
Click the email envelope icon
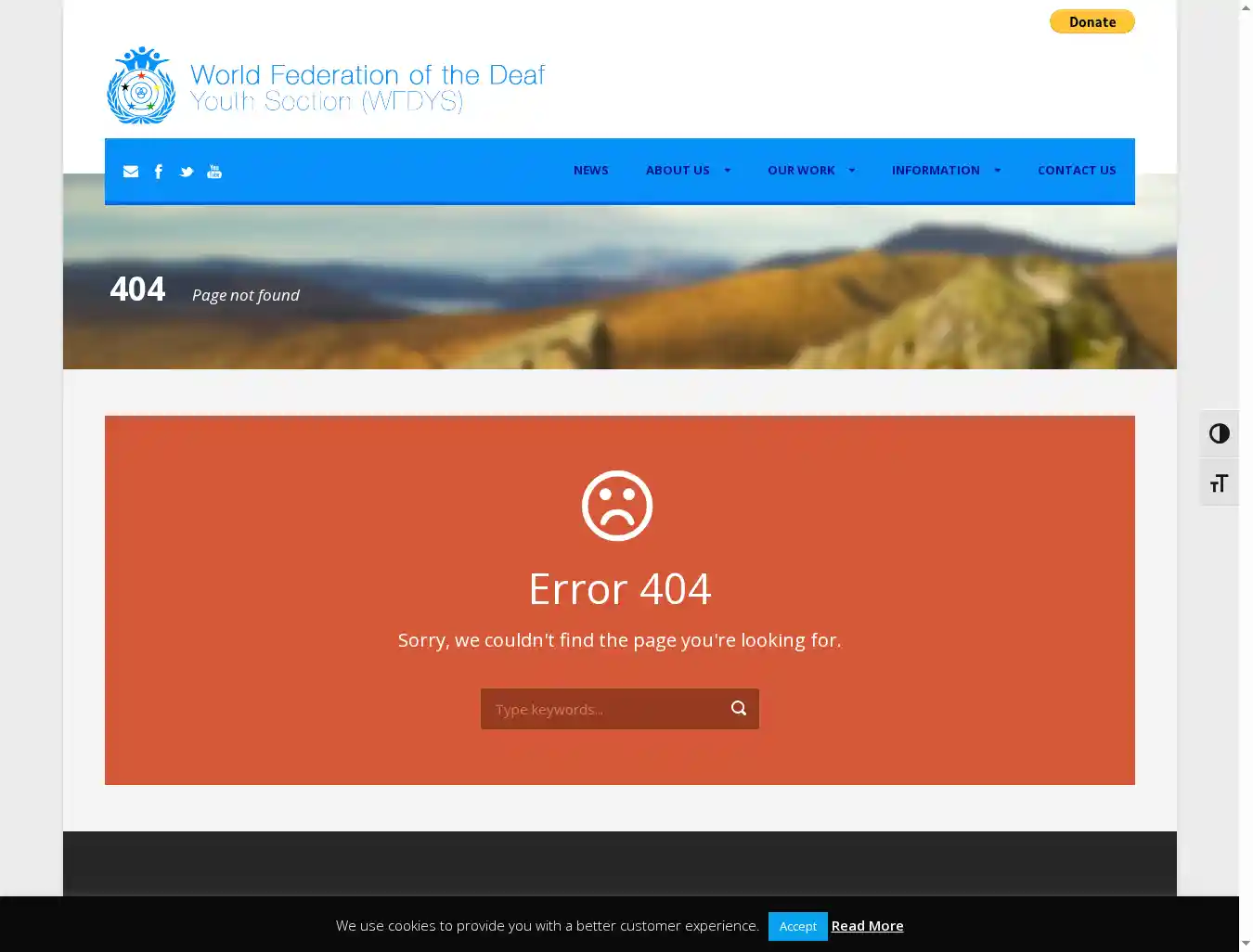(131, 172)
